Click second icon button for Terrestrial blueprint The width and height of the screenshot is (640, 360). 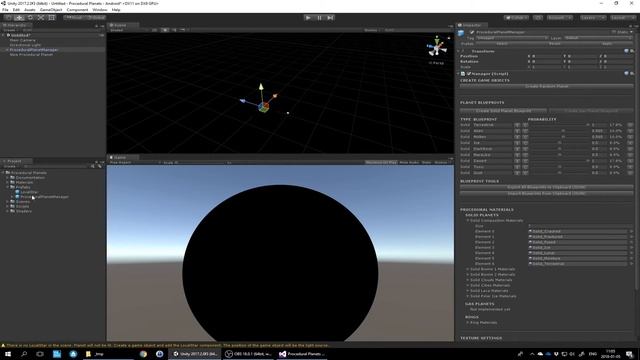tap(525, 125)
